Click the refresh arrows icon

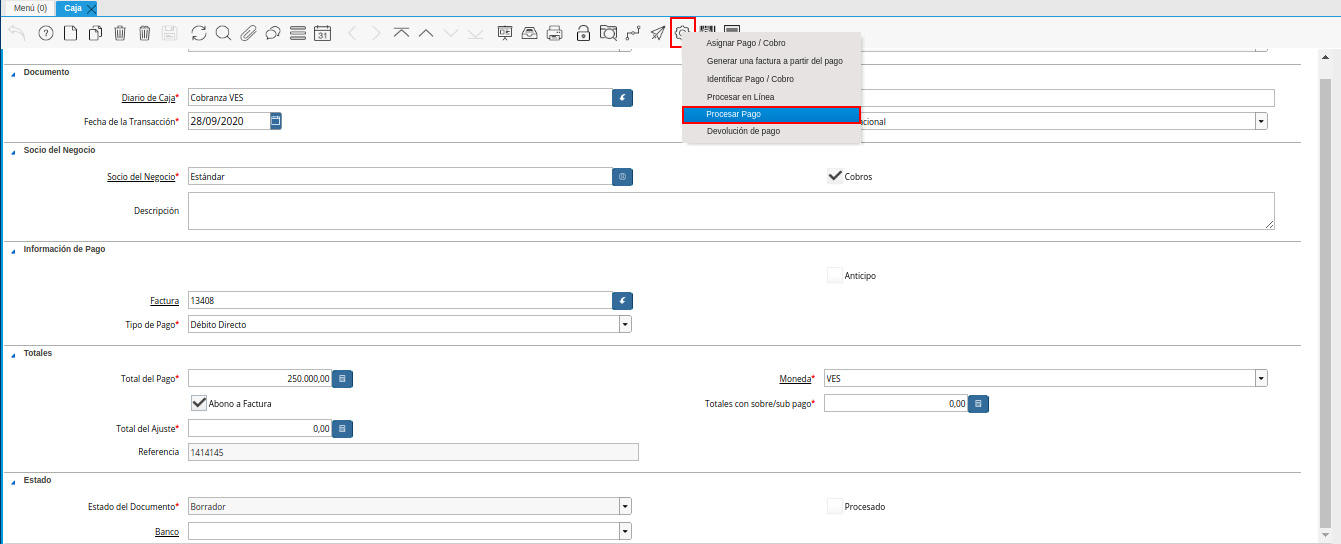[198, 33]
